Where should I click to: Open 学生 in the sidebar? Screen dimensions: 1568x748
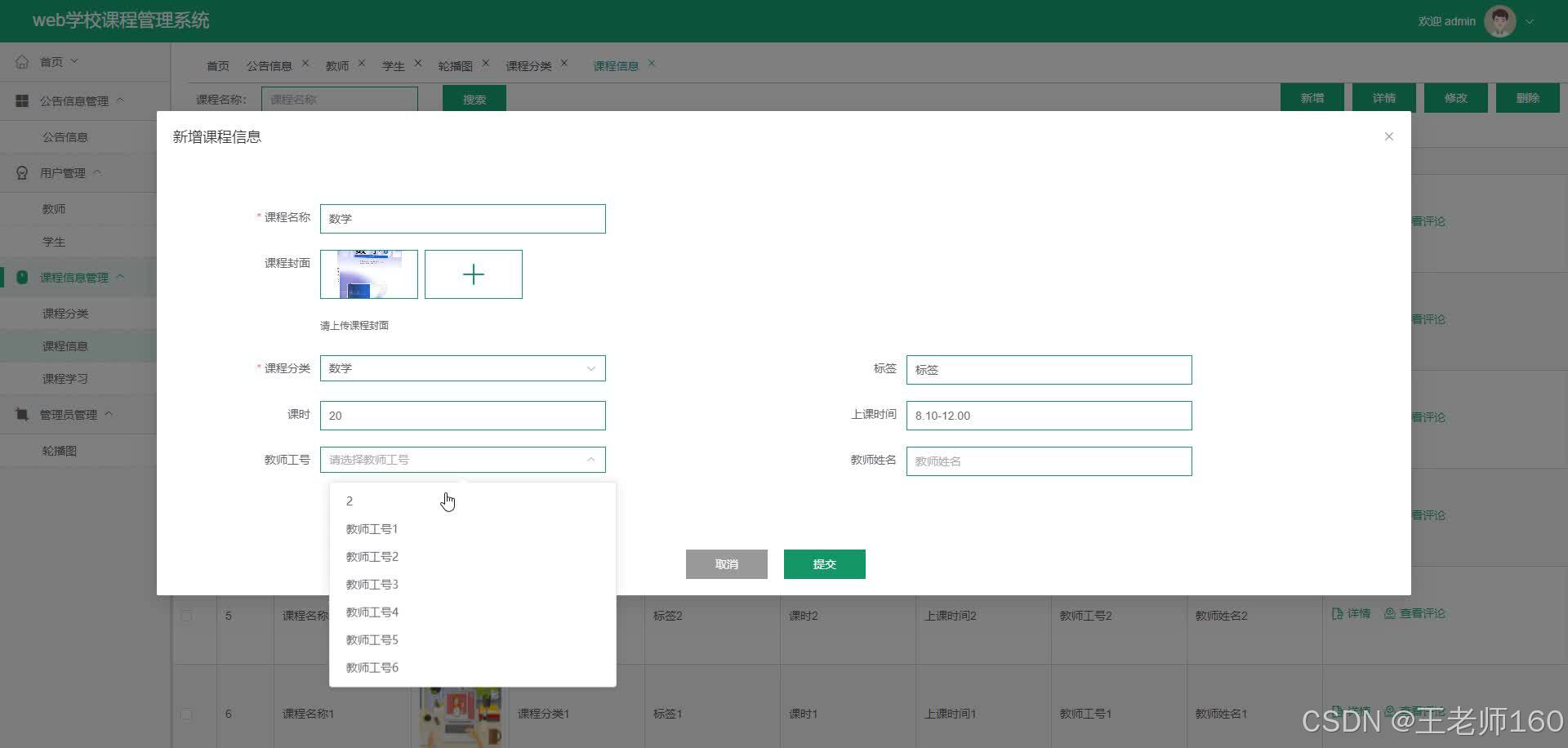click(x=54, y=242)
